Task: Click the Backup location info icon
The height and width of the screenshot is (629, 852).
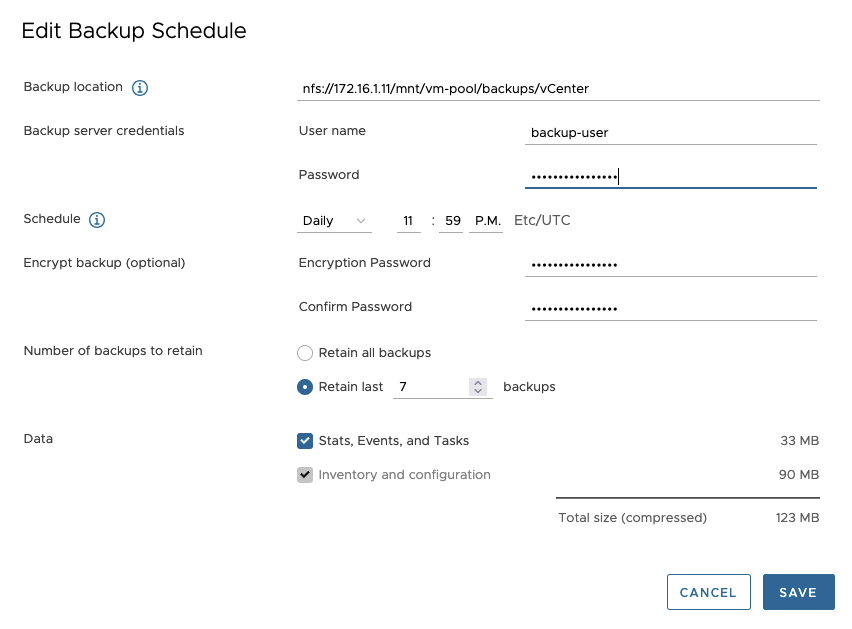Action: (140, 88)
